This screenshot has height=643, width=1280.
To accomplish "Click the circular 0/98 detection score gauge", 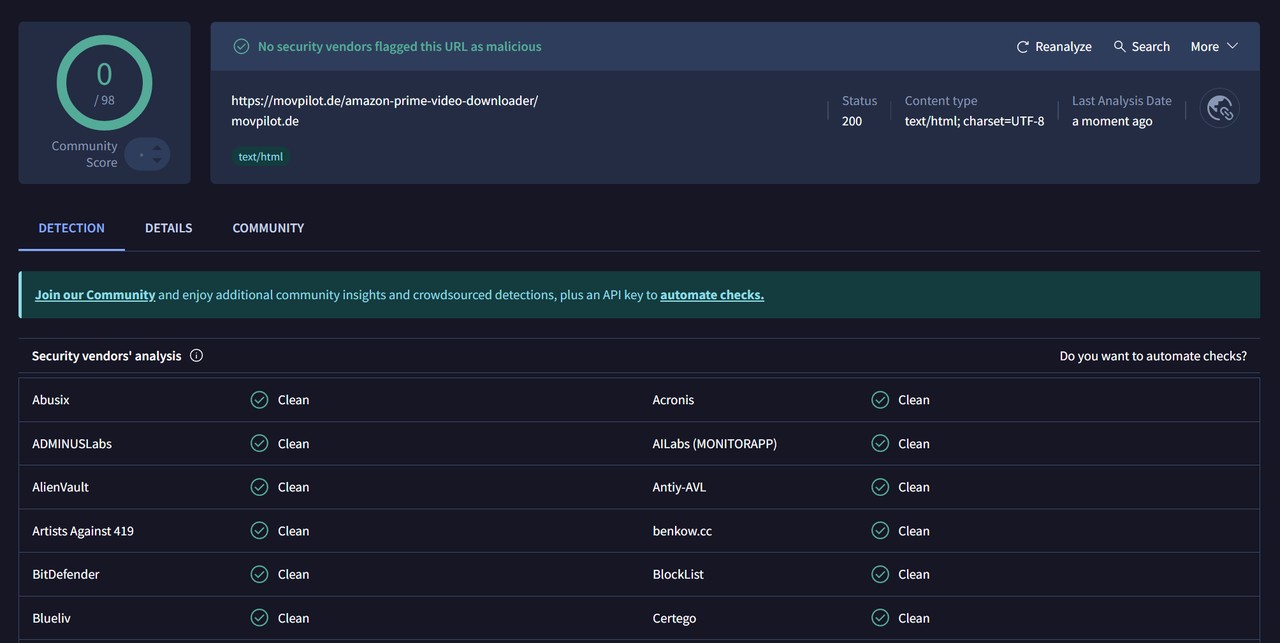I will pos(104,83).
